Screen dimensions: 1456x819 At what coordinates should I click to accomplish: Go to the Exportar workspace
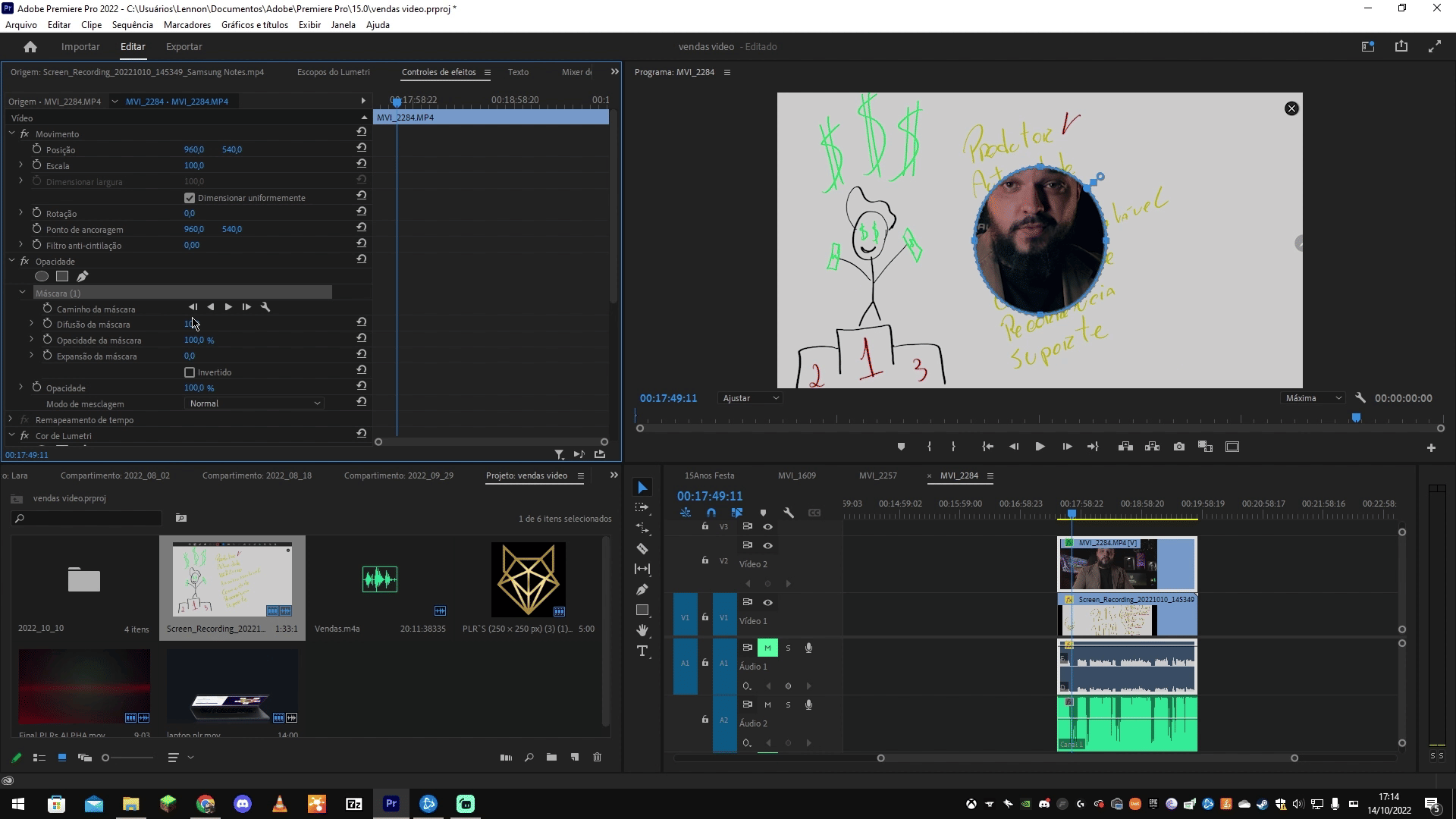point(184,46)
